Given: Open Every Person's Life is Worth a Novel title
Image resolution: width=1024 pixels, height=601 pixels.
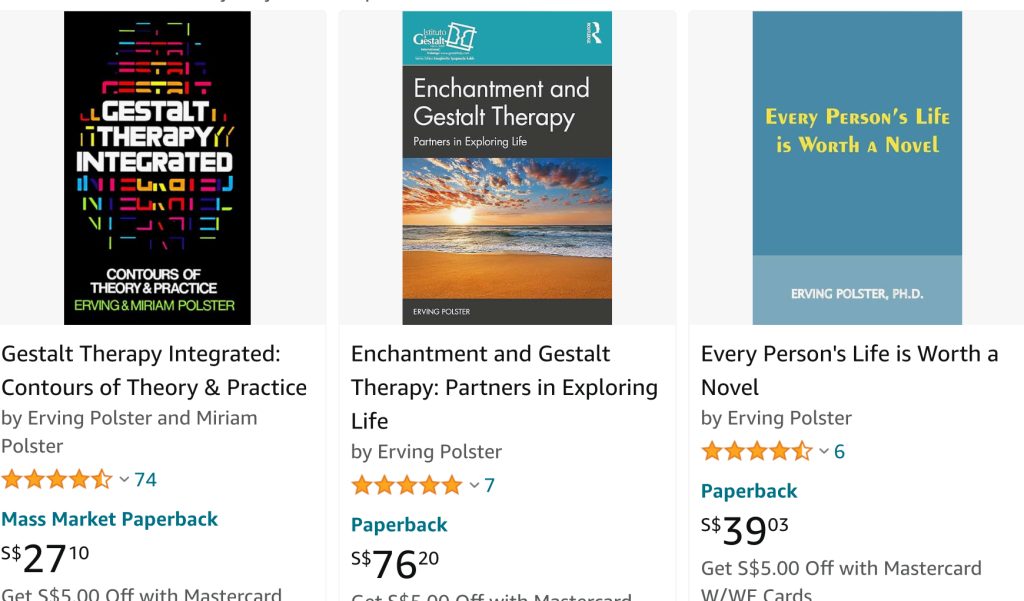Looking at the screenshot, I should point(849,370).
